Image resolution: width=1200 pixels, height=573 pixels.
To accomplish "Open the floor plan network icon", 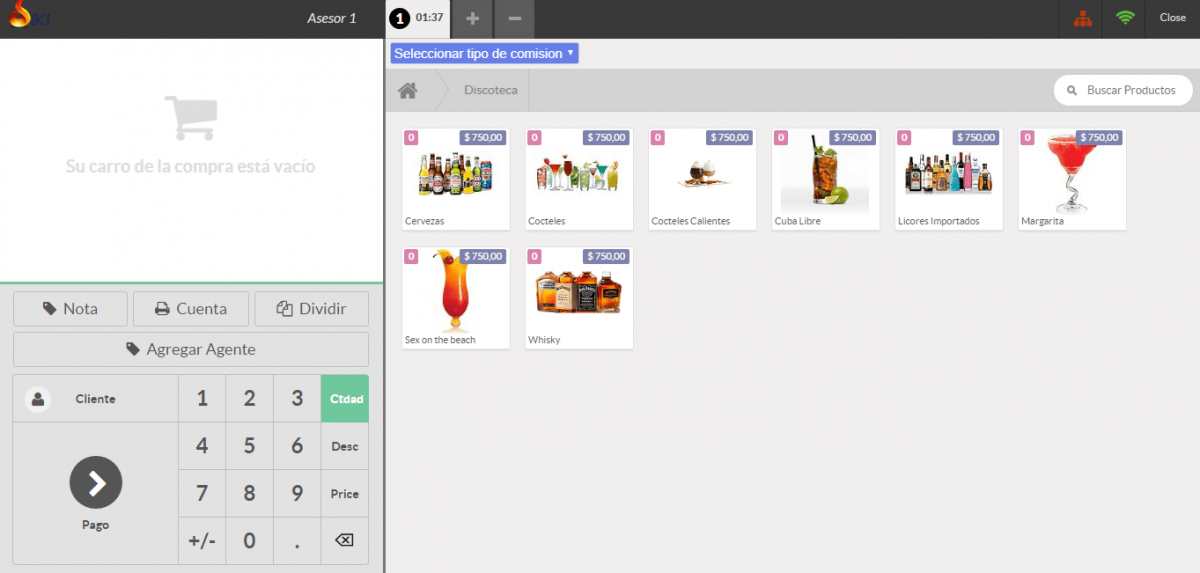I will coord(1083,18).
